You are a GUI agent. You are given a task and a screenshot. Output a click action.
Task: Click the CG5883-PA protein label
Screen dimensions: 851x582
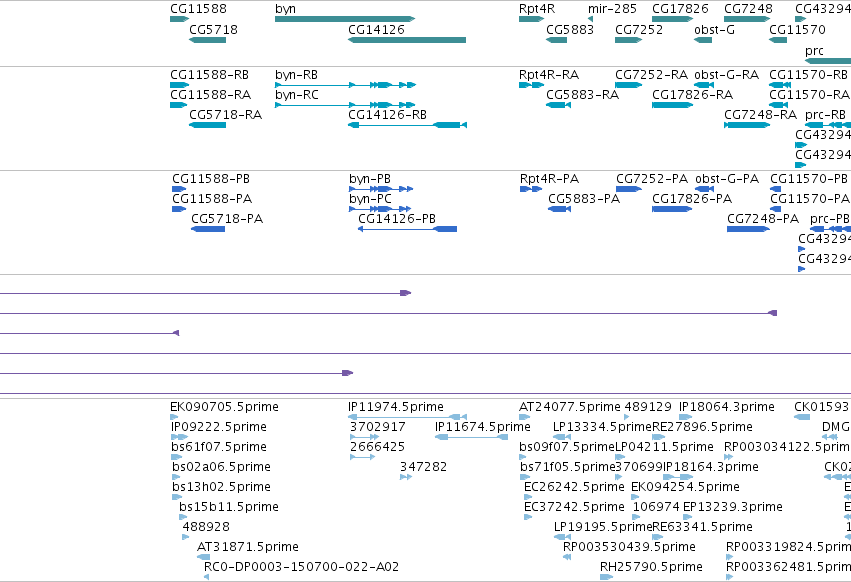(x=584, y=199)
